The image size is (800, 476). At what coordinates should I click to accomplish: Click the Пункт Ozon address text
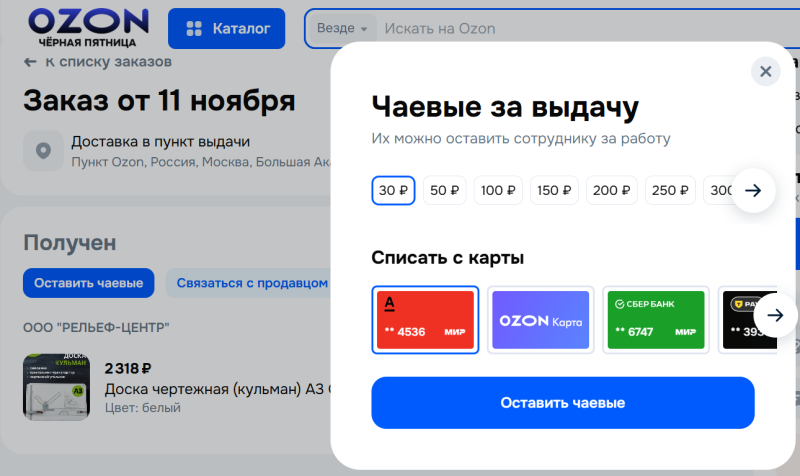pyautogui.click(x=201, y=162)
